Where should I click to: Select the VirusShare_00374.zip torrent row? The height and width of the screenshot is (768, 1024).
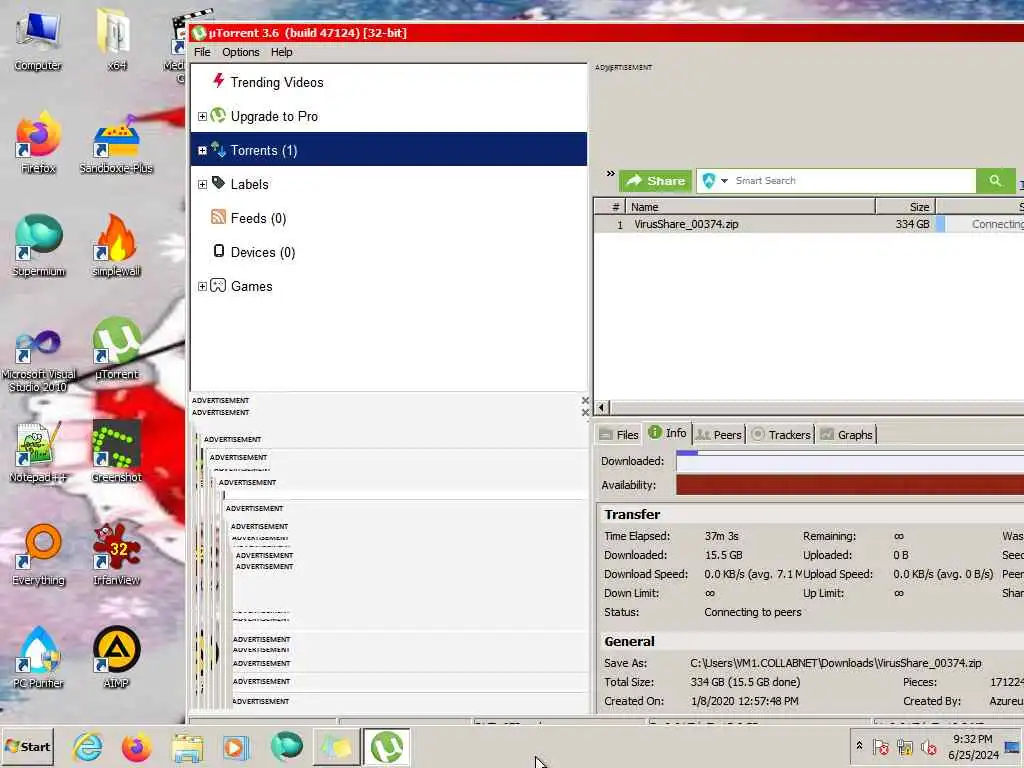809,224
